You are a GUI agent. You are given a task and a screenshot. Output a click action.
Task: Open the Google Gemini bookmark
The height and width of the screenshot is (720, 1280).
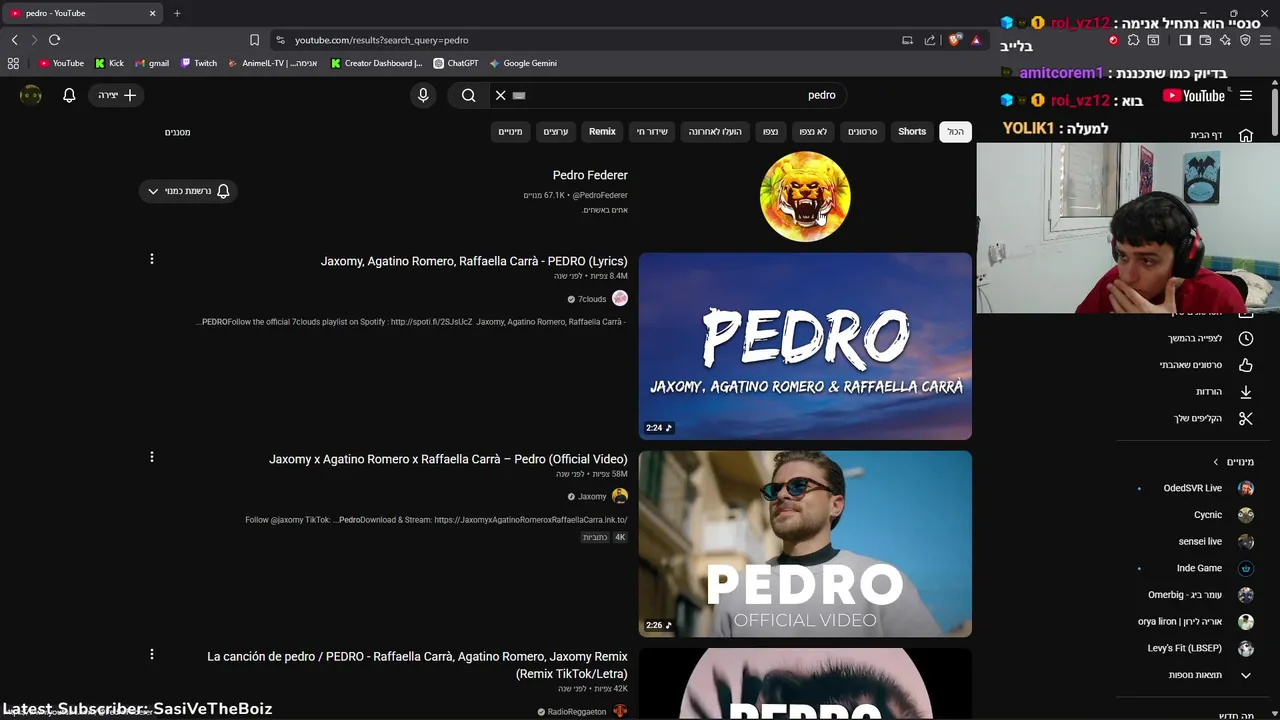tap(523, 63)
